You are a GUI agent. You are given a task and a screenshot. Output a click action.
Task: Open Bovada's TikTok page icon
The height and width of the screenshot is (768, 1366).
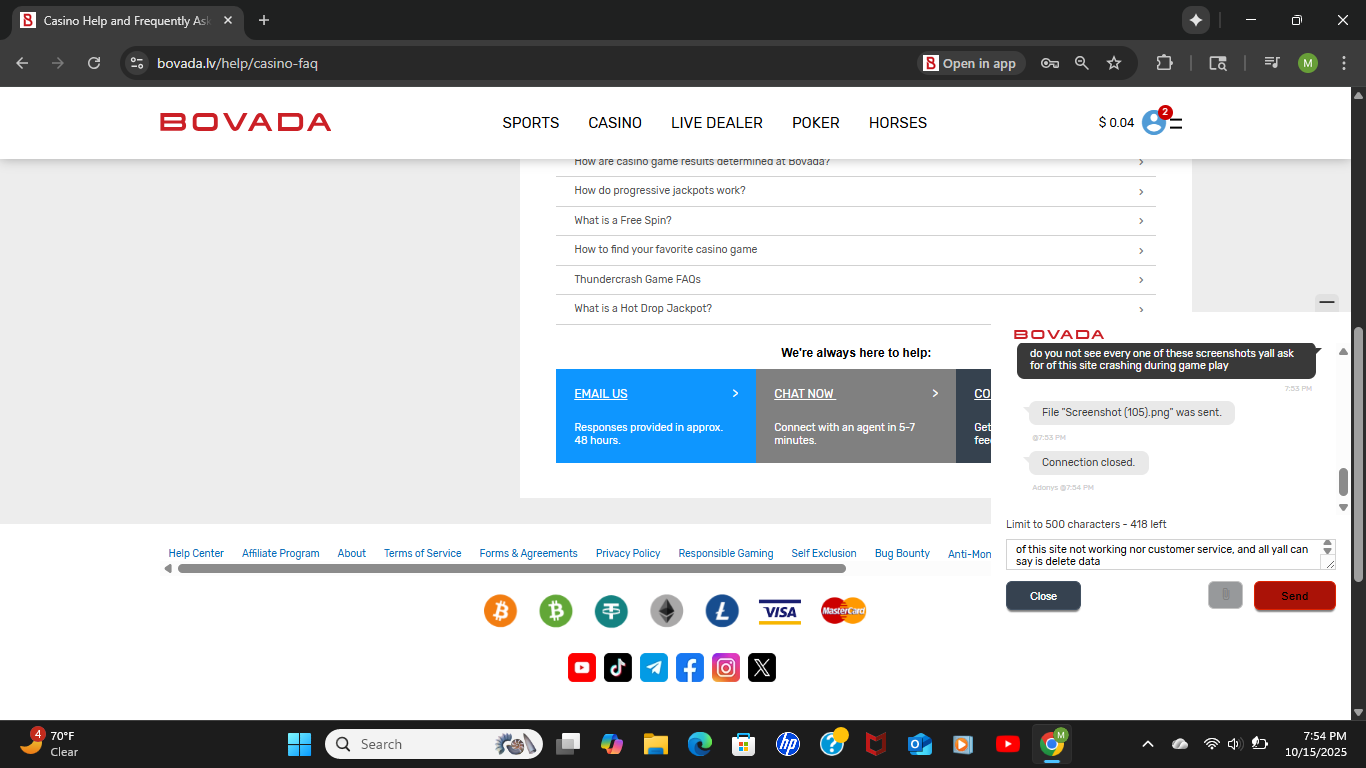pos(618,668)
